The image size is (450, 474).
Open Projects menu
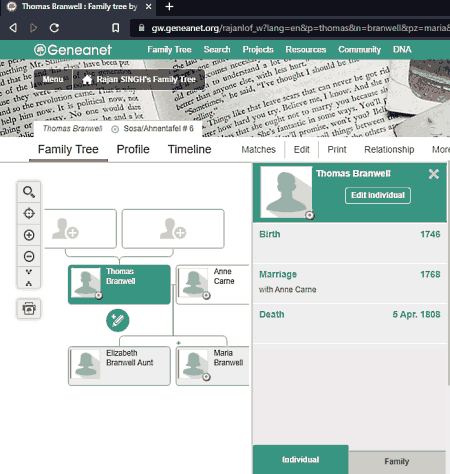(x=258, y=50)
